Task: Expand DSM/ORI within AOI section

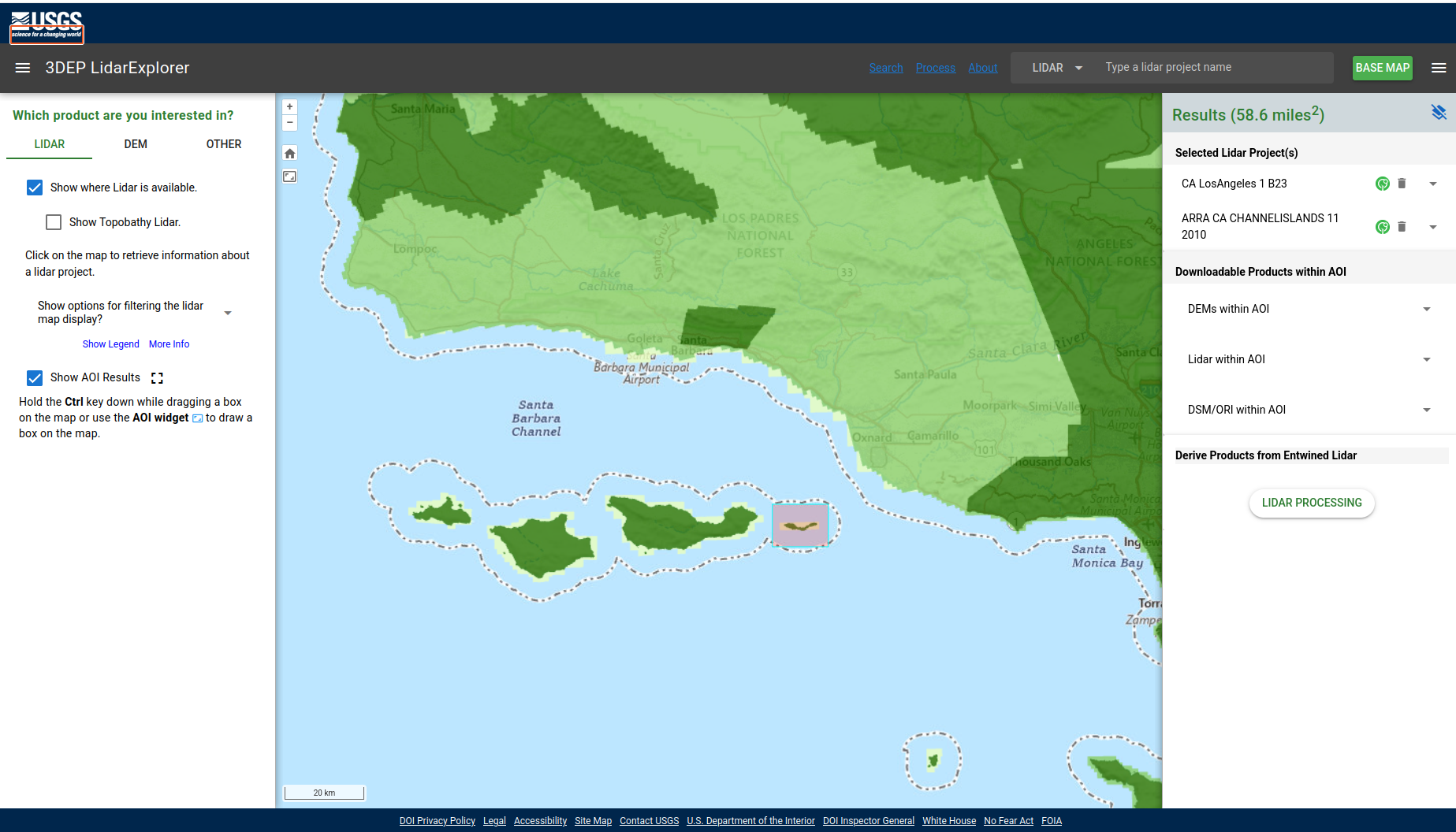Action: tap(1309, 410)
